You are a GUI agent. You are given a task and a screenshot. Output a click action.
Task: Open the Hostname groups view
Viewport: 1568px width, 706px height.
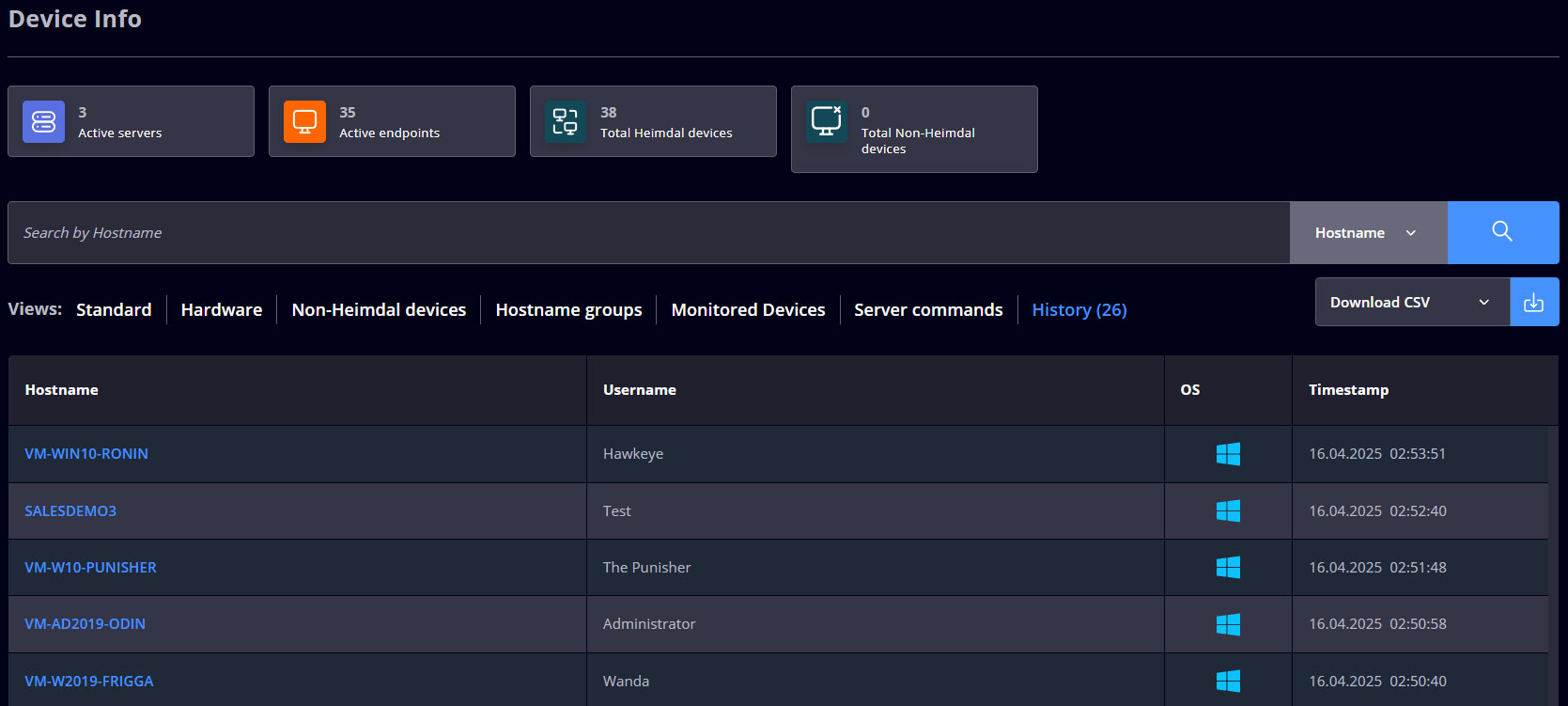click(568, 309)
